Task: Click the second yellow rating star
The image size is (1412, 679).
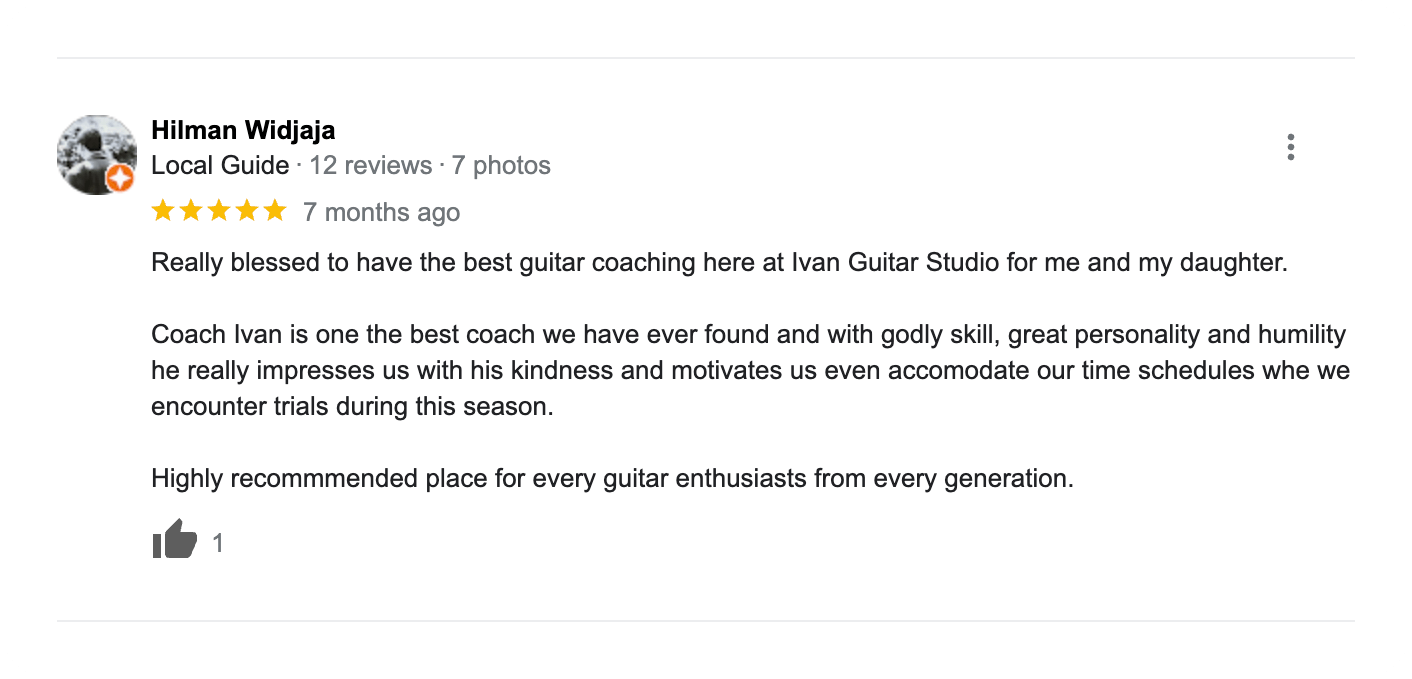Action: tap(191, 211)
